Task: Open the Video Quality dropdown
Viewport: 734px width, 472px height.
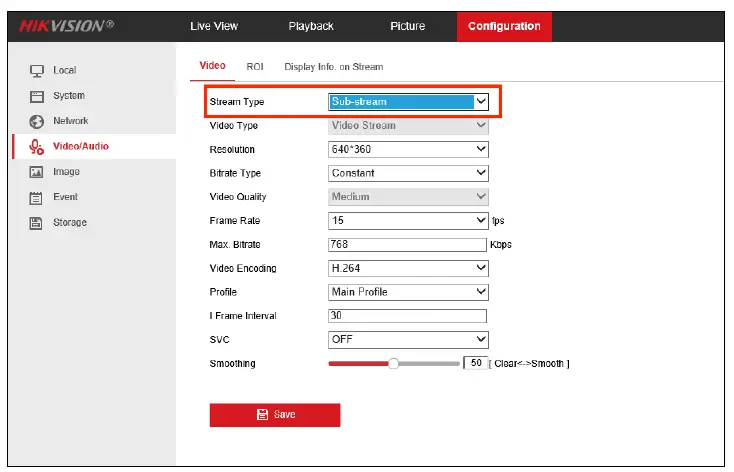Action: (x=408, y=197)
